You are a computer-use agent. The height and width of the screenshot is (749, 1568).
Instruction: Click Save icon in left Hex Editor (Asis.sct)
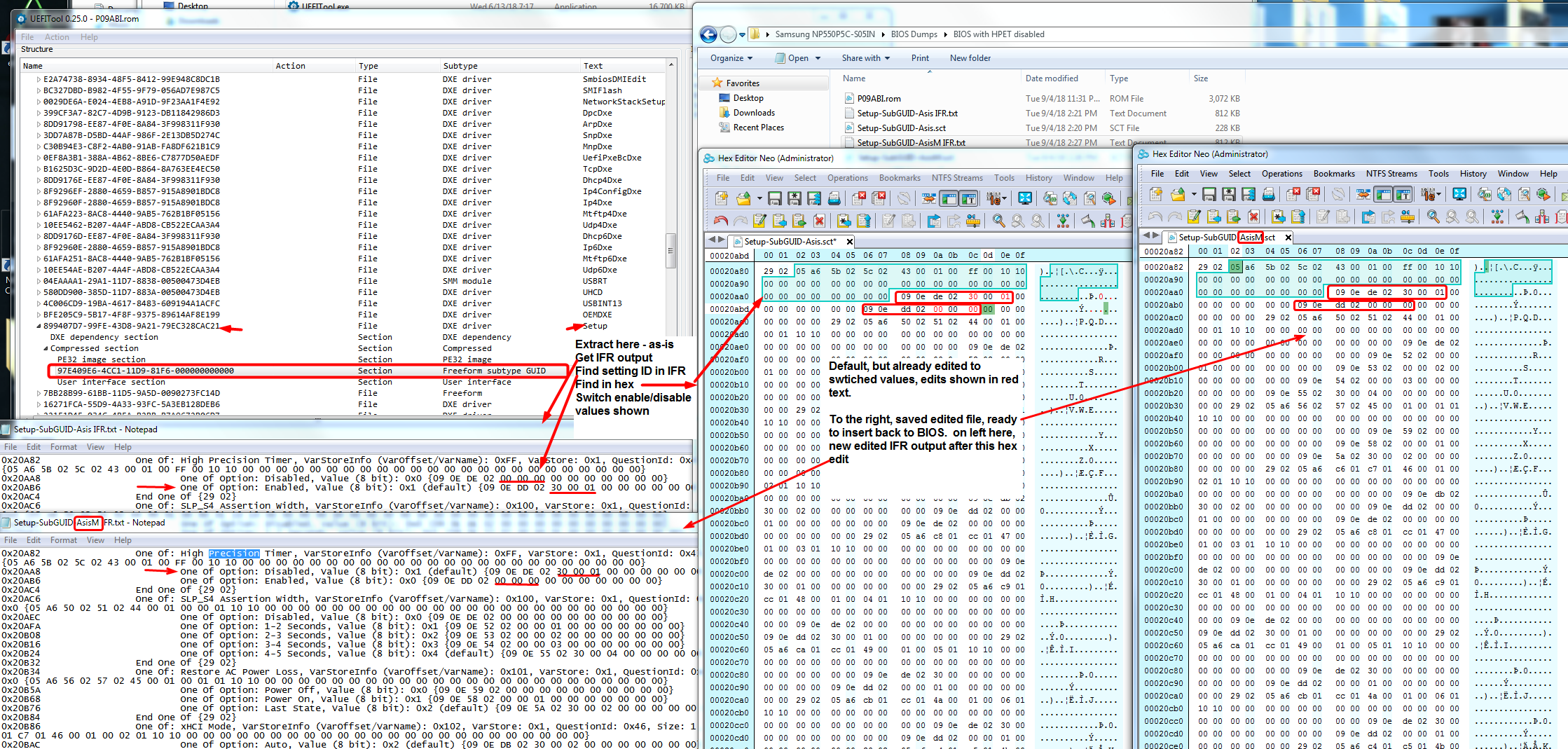tap(774, 198)
